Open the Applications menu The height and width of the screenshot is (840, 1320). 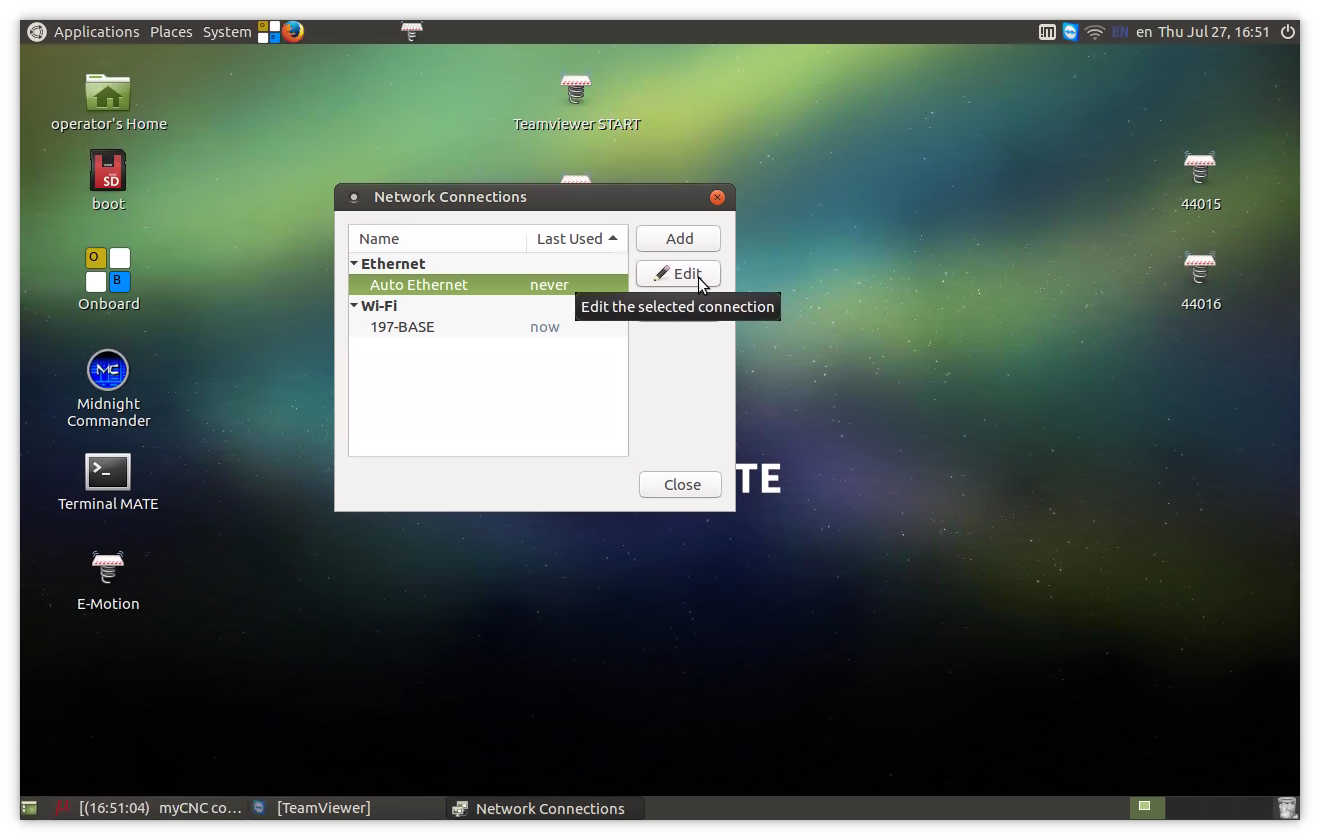(96, 32)
